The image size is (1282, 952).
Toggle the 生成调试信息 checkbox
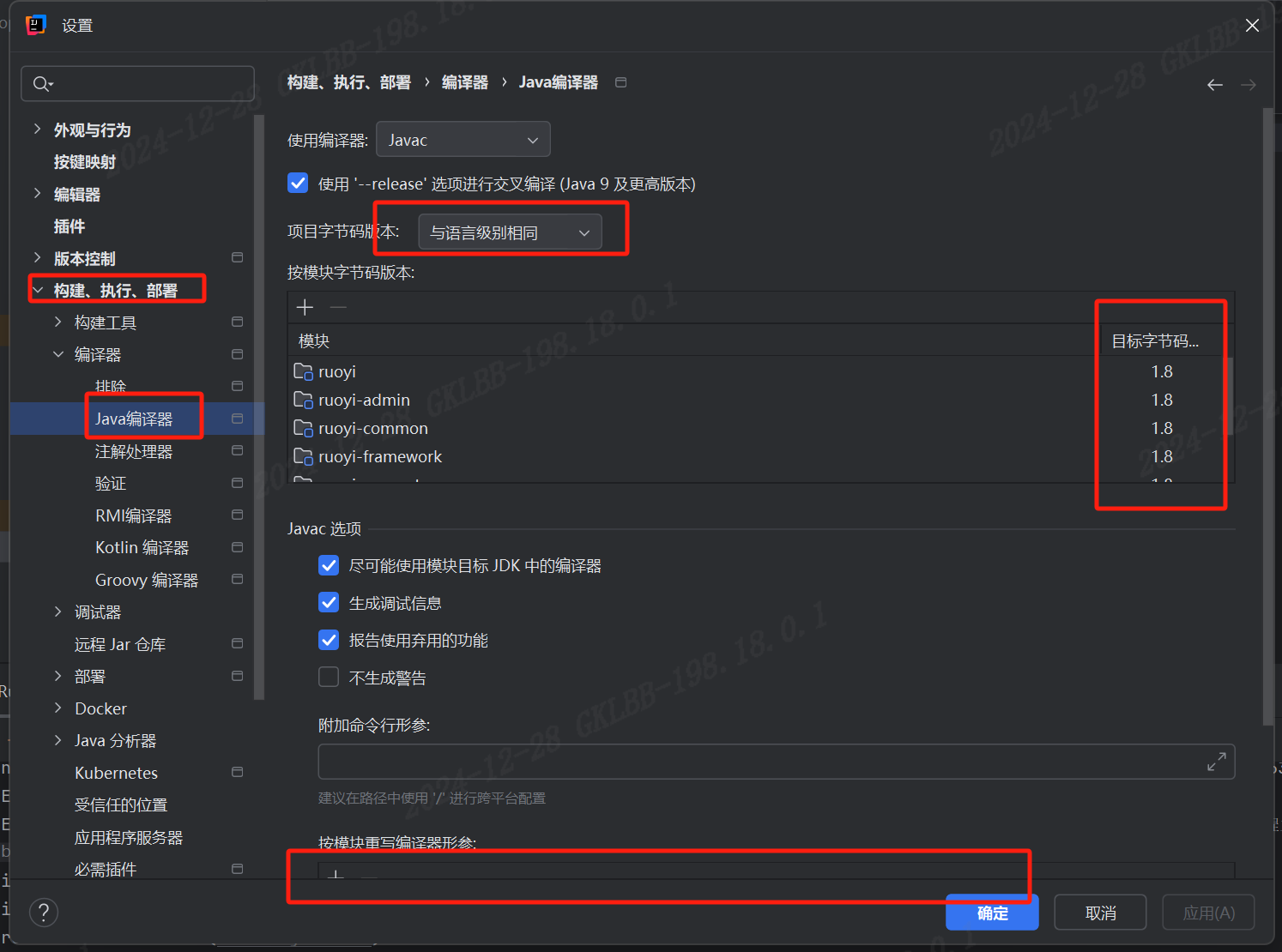tap(329, 602)
